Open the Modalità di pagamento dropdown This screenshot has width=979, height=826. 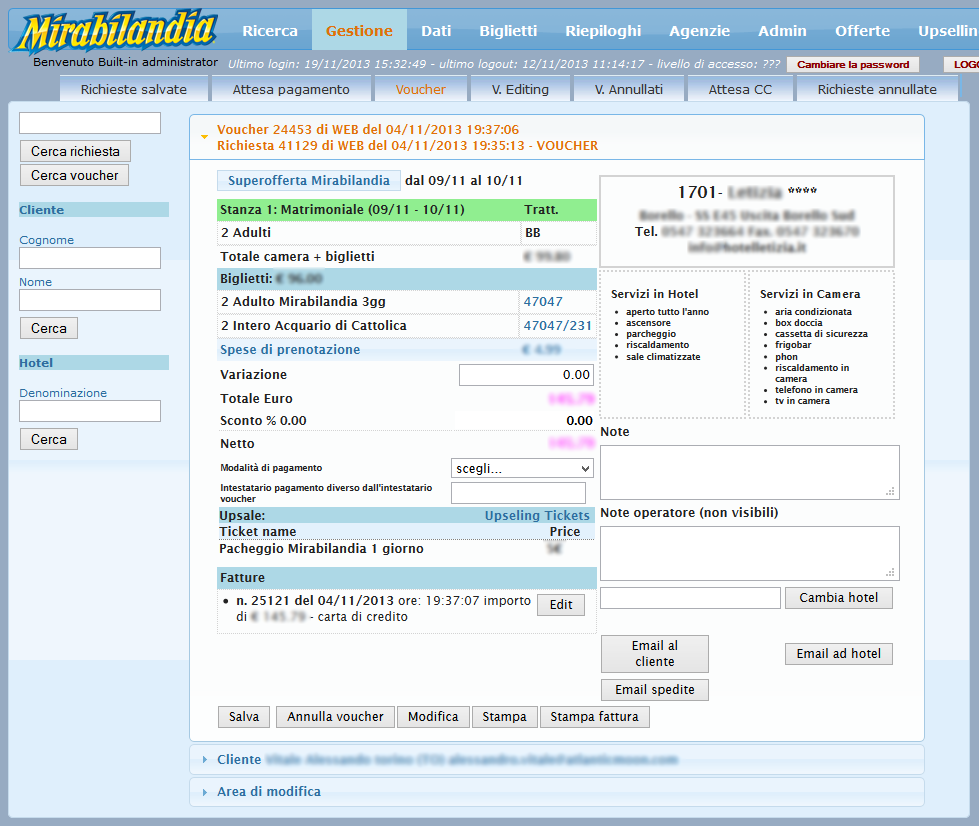[x=522, y=468]
